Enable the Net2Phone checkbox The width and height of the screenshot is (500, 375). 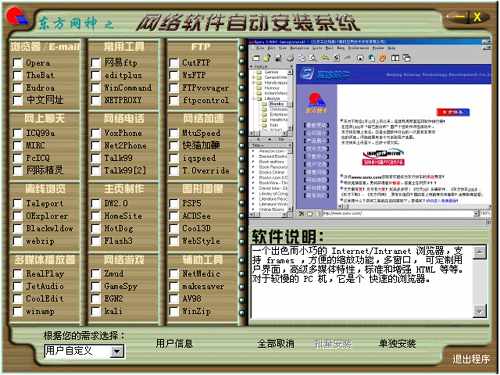point(96,146)
